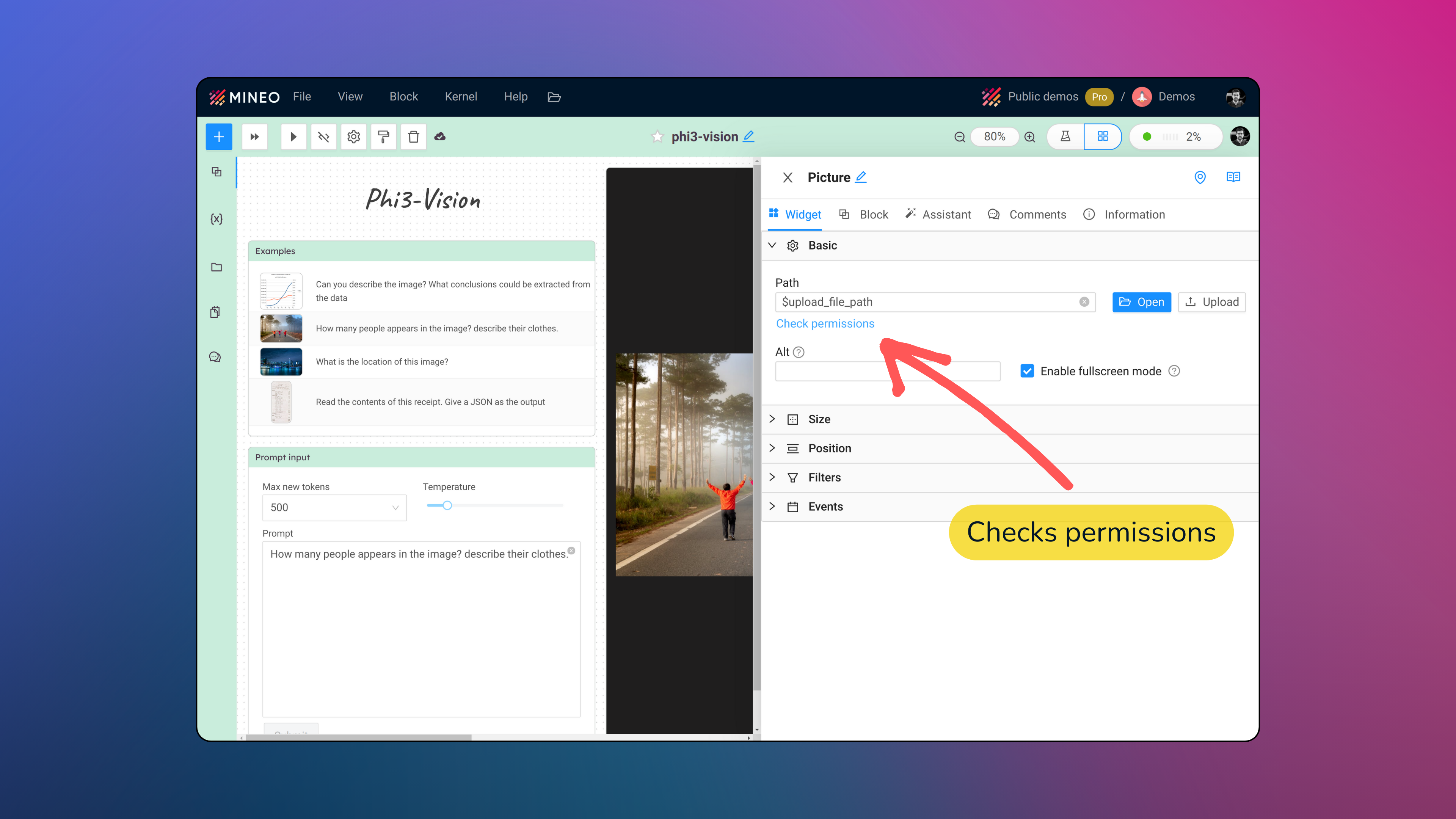Zoom in with the plus magnifier
The height and width of the screenshot is (819, 1456).
(x=1030, y=137)
